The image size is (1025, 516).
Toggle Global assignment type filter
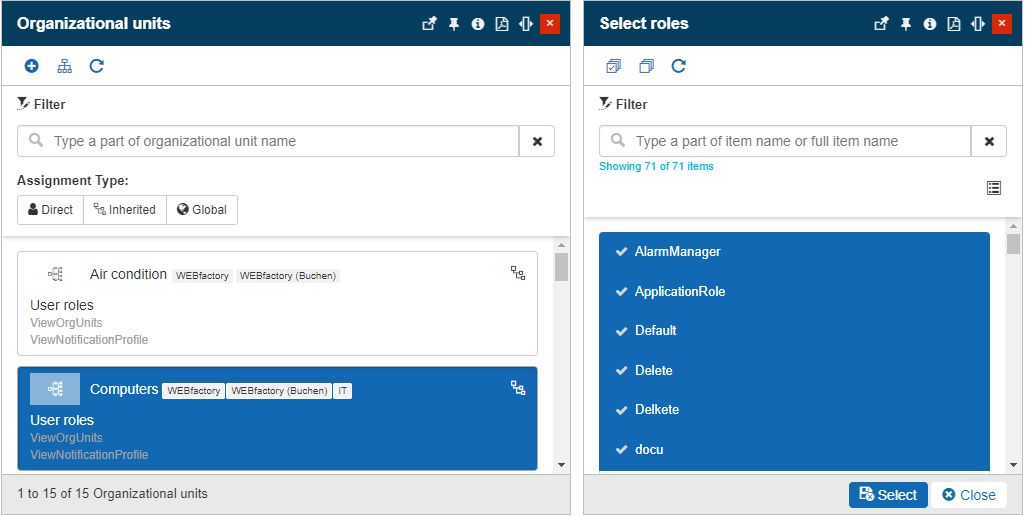tap(202, 210)
